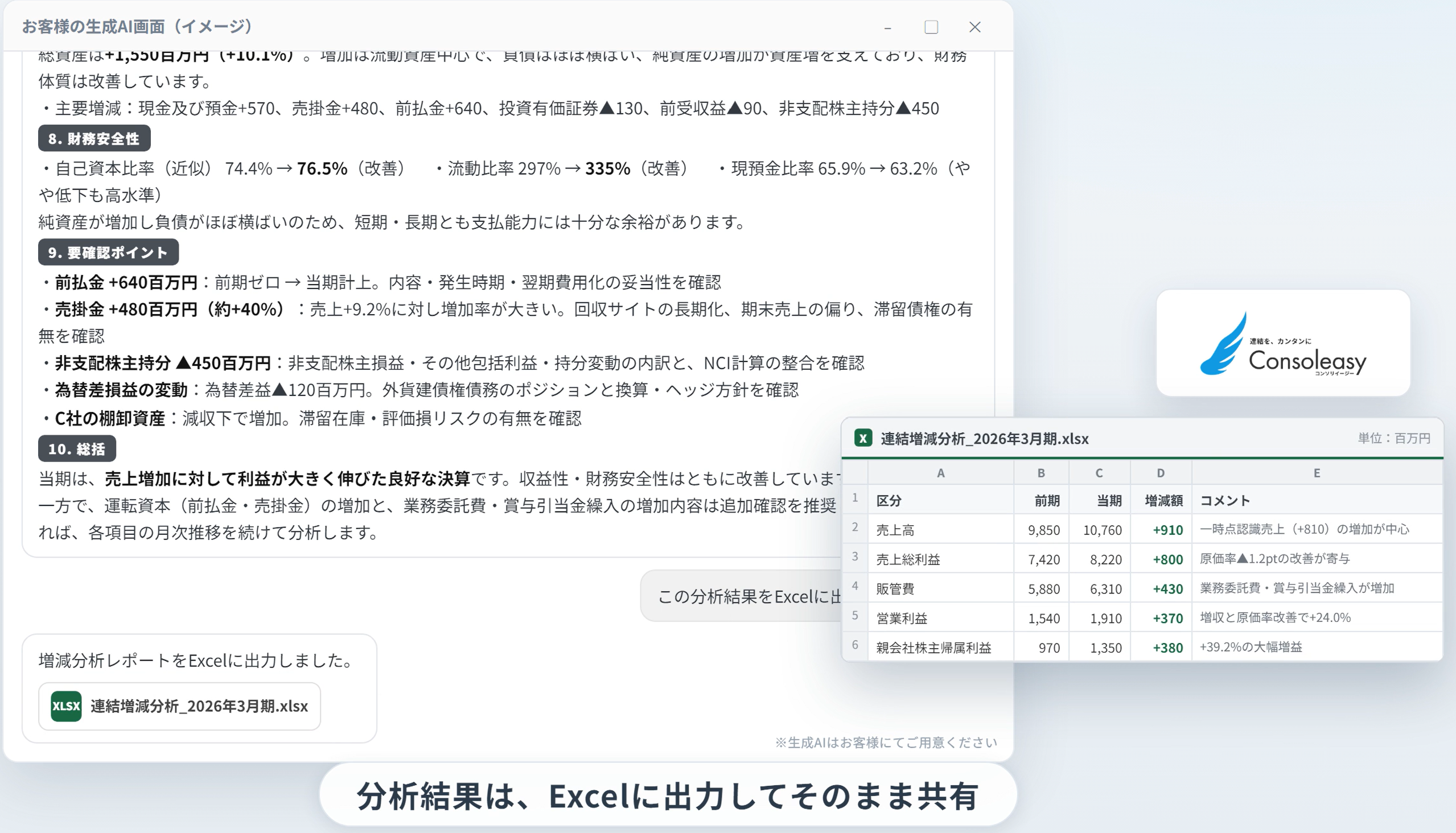The width and height of the screenshot is (1456, 833).
Task: Click the +910 cell
Action: (x=1161, y=529)
